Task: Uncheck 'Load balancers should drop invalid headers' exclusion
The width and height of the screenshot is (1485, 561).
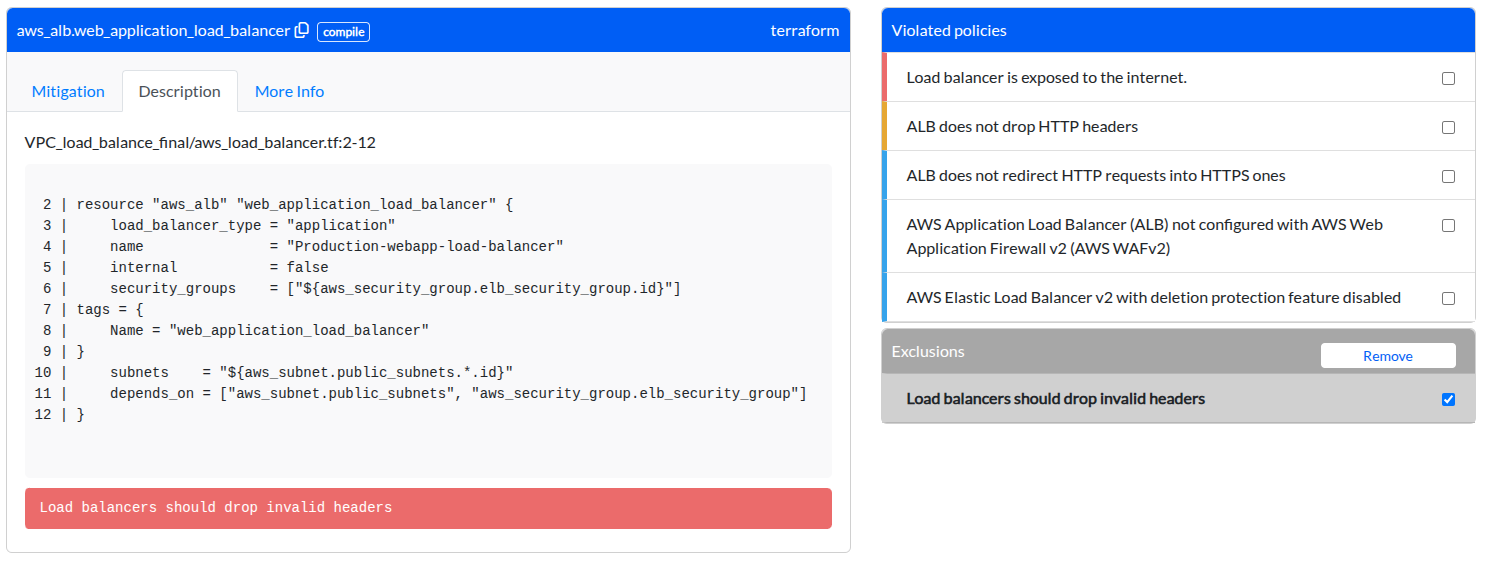Action: point(1448,399)
